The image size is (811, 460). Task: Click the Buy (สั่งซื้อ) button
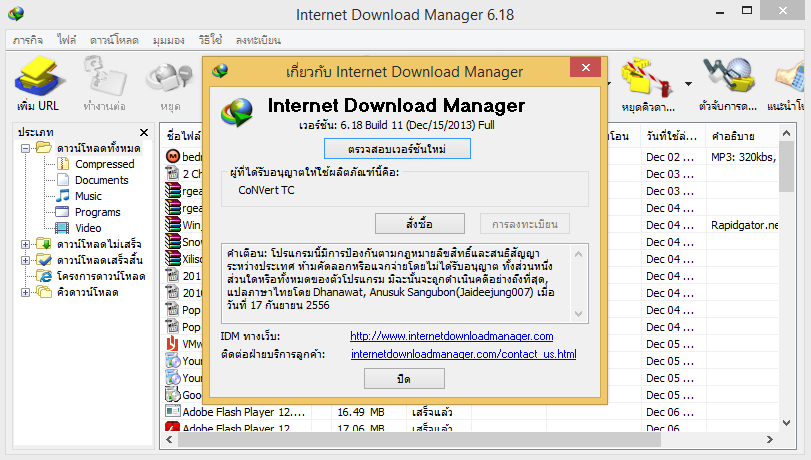click(419, 224)
